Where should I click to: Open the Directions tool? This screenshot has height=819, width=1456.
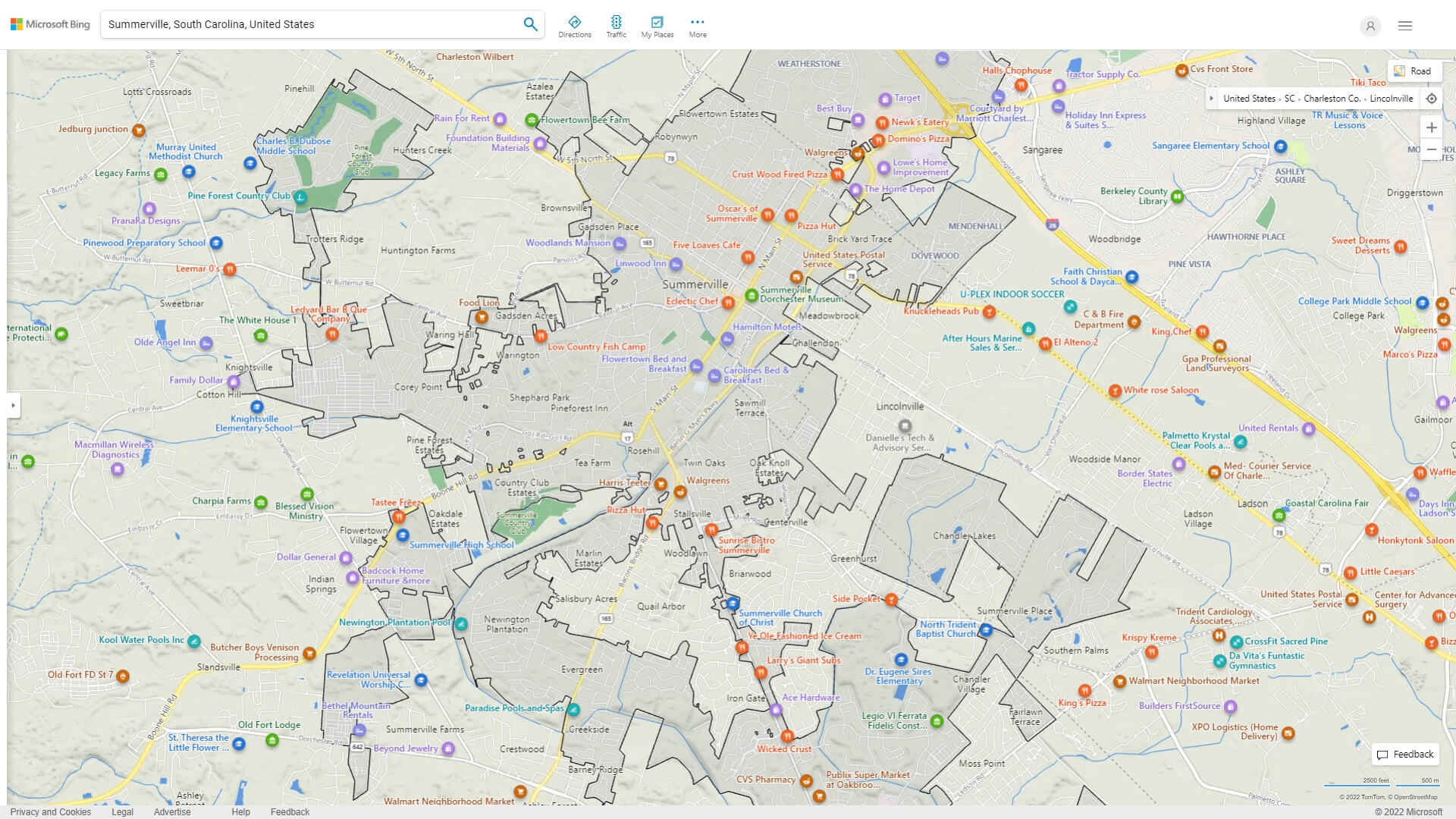point(574,27)
